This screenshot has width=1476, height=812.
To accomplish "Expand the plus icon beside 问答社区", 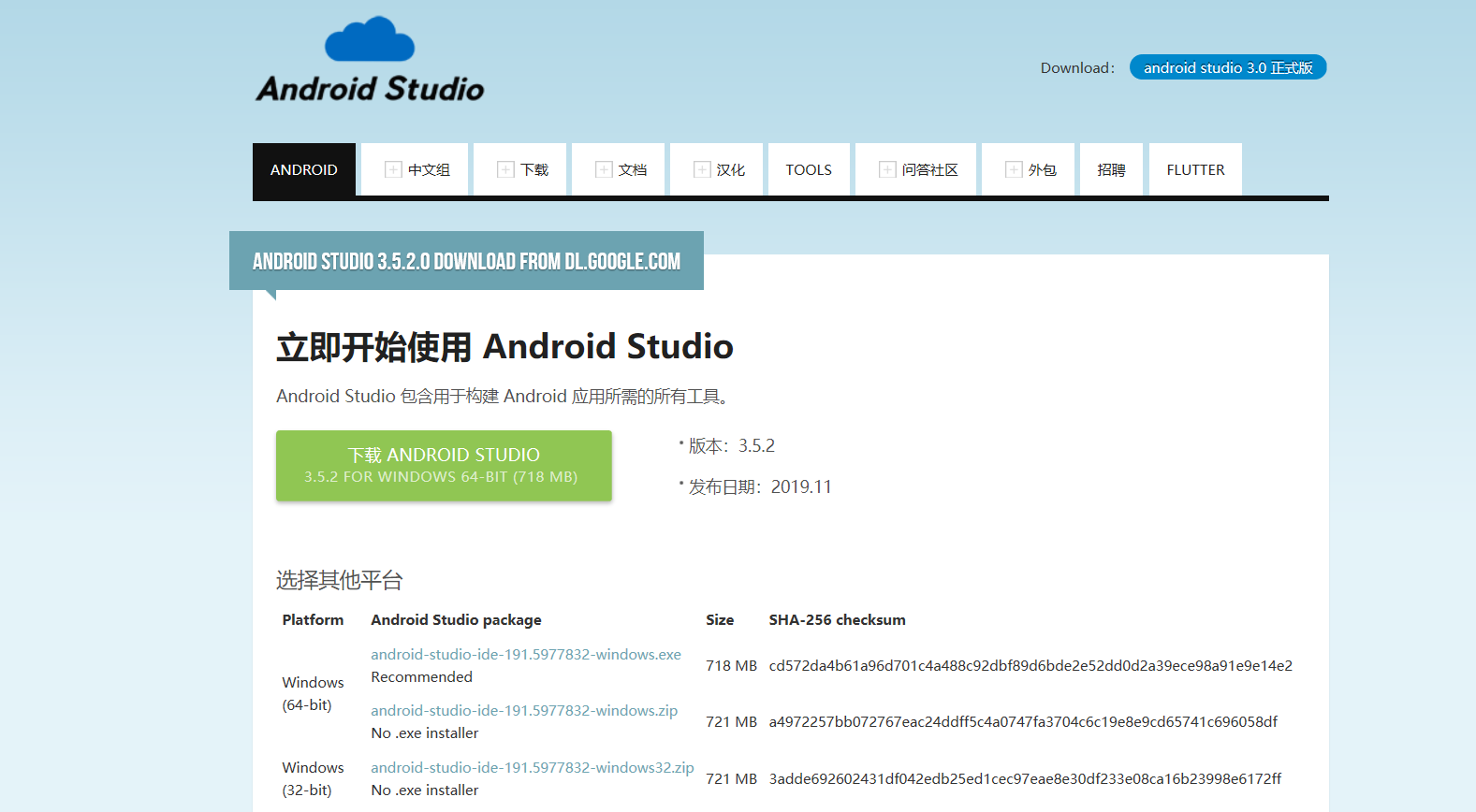I will pos(887,169).
